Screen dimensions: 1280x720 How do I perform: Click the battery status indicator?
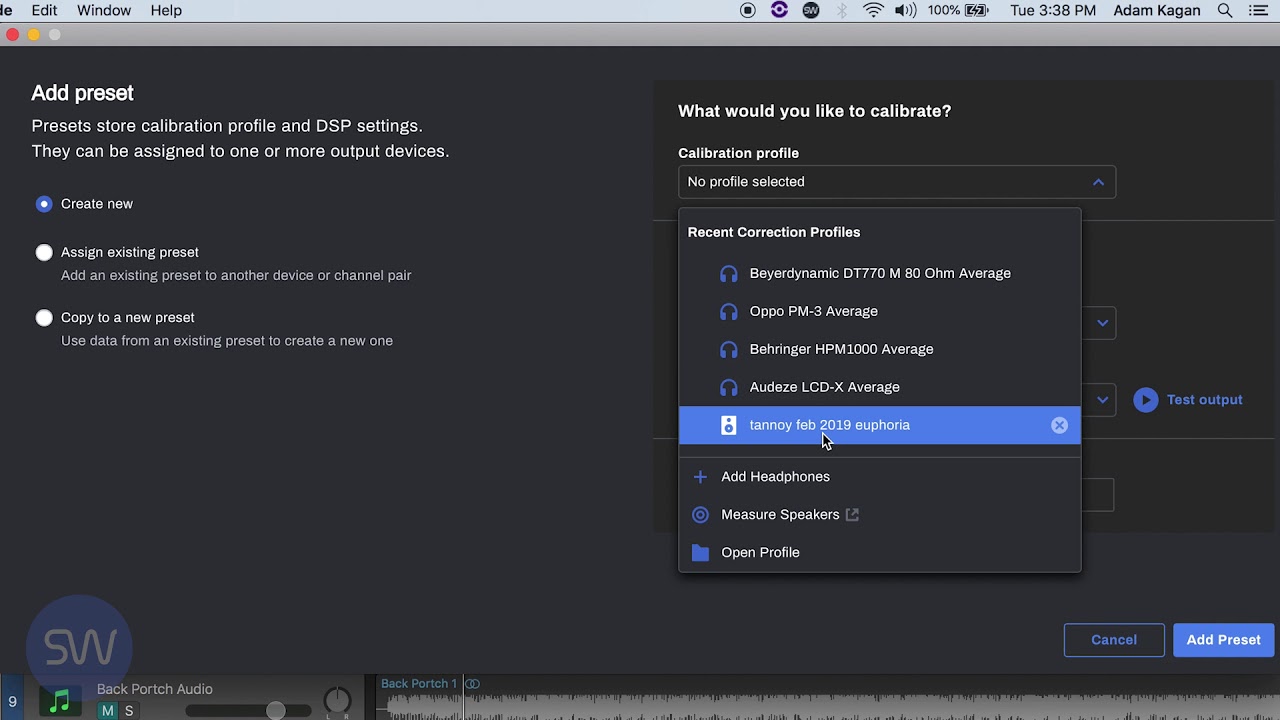[958, 10]
